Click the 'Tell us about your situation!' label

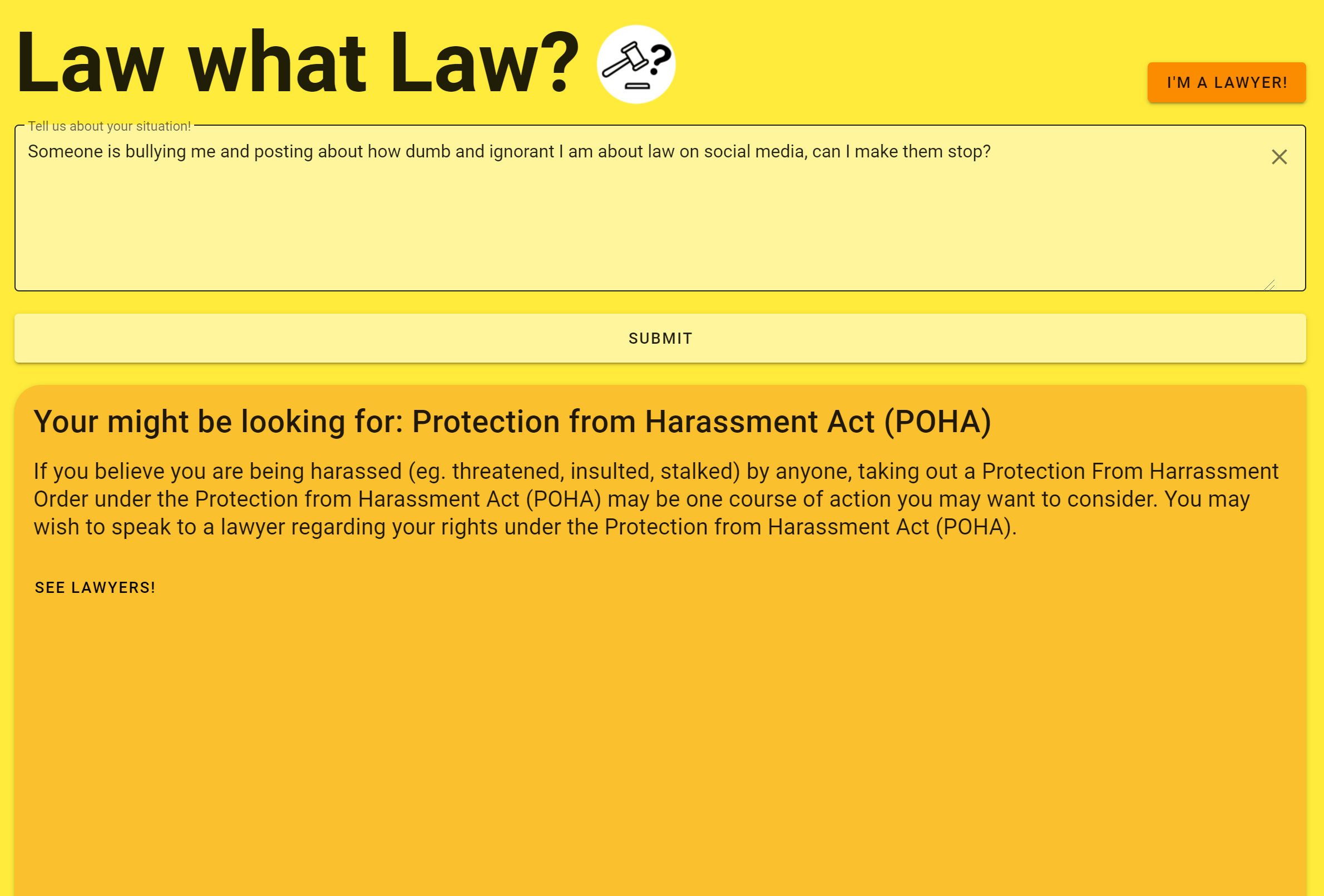(110, 126)
